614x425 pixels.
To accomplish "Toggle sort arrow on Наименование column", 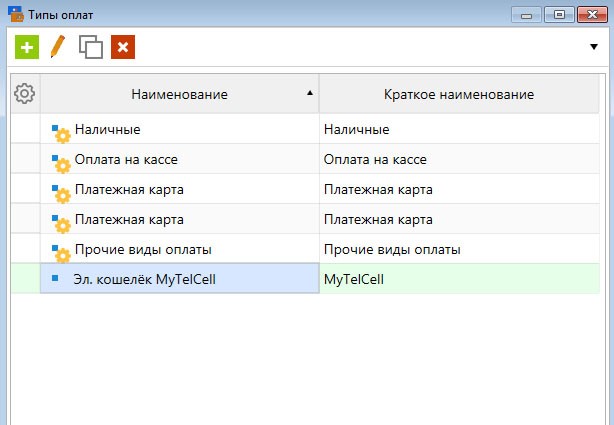I will (x=310, y=93).
